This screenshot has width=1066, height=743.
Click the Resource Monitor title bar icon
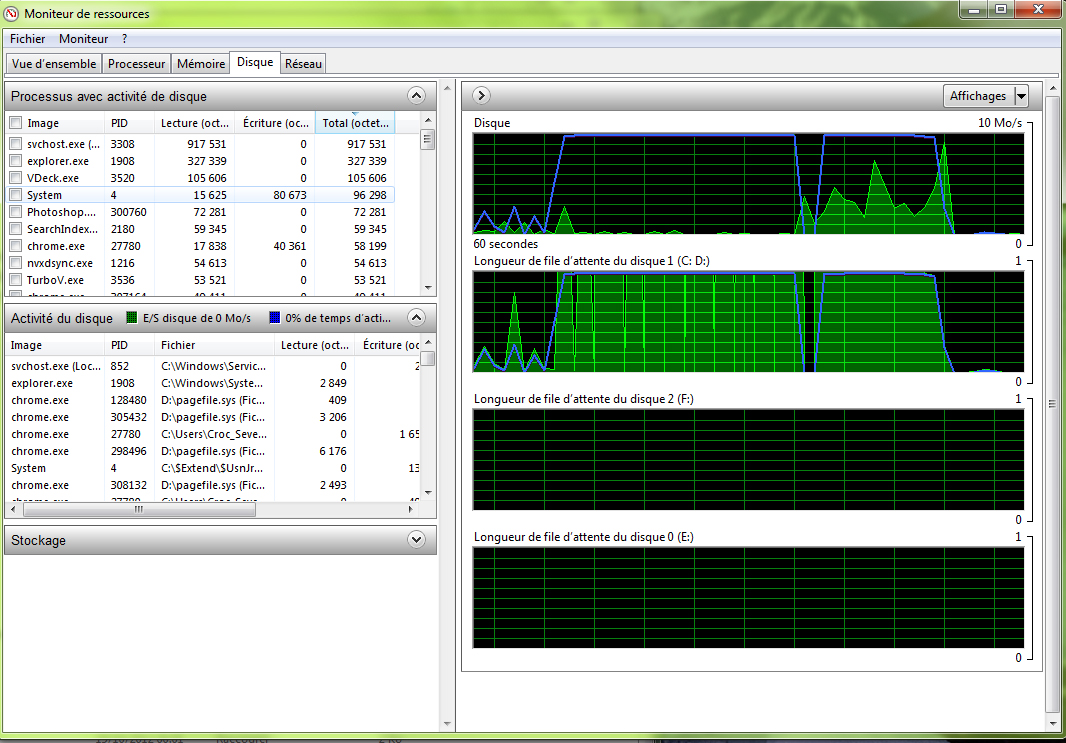pyautogui.click(x=11, y=13)
